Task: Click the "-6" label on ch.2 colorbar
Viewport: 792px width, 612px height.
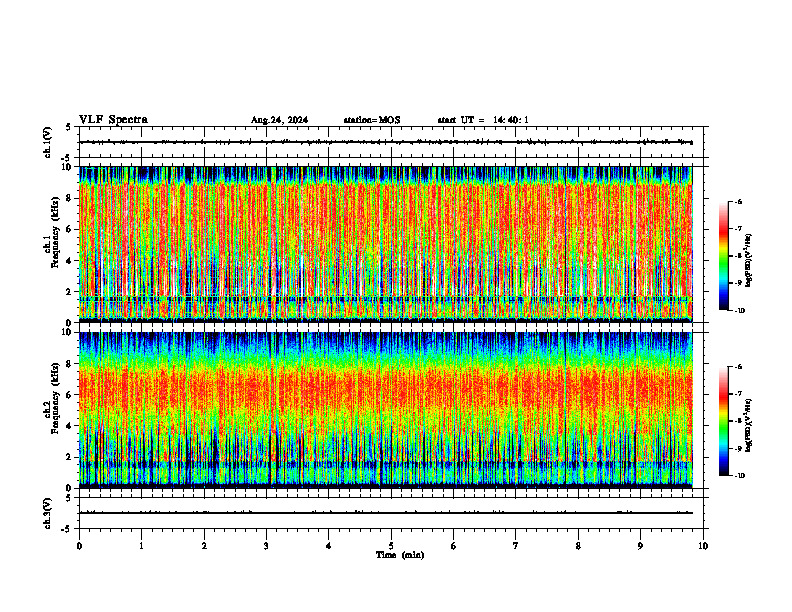Action: tap(738, 367)
